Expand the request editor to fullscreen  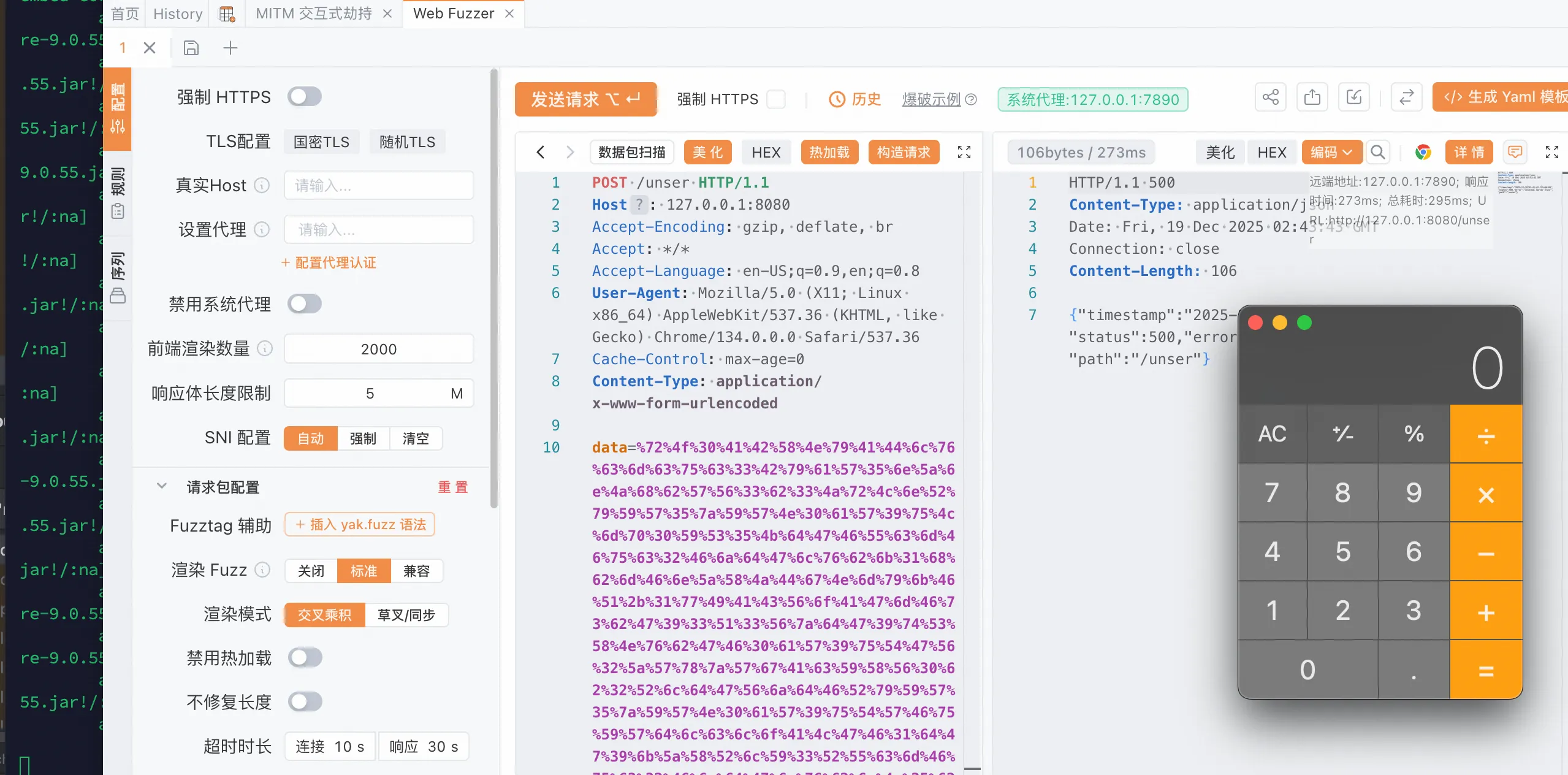(x=964, y=152)
